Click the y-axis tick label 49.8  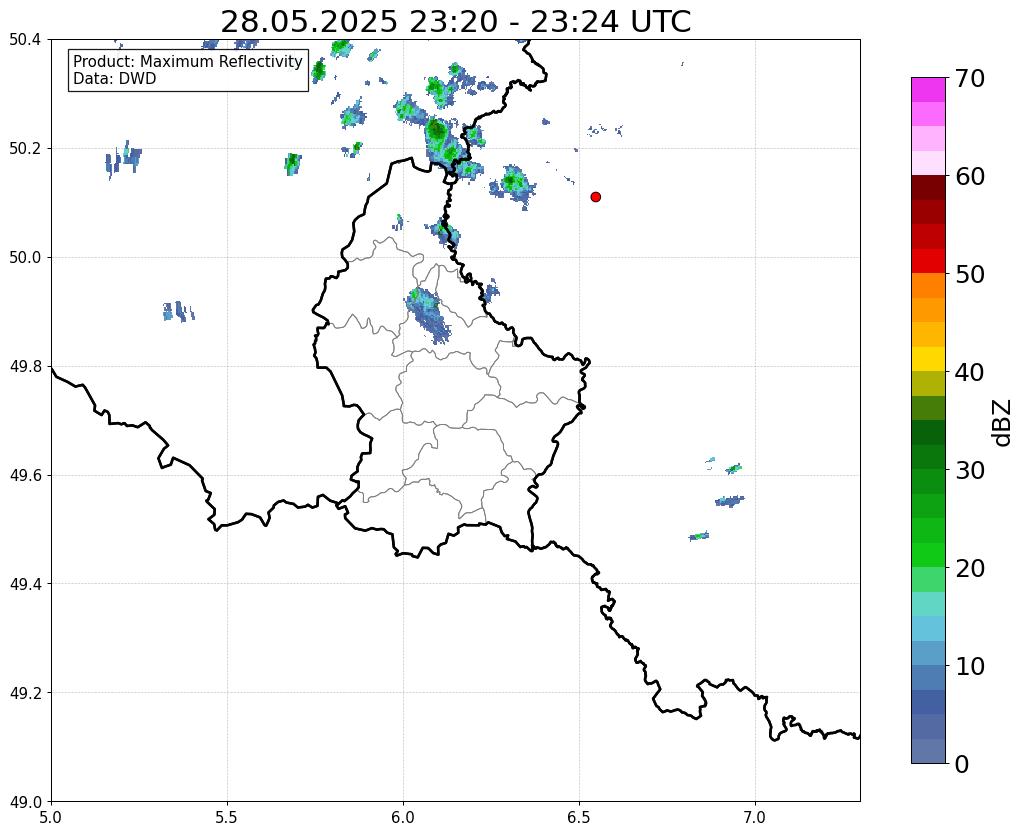(x=25, y=367)
